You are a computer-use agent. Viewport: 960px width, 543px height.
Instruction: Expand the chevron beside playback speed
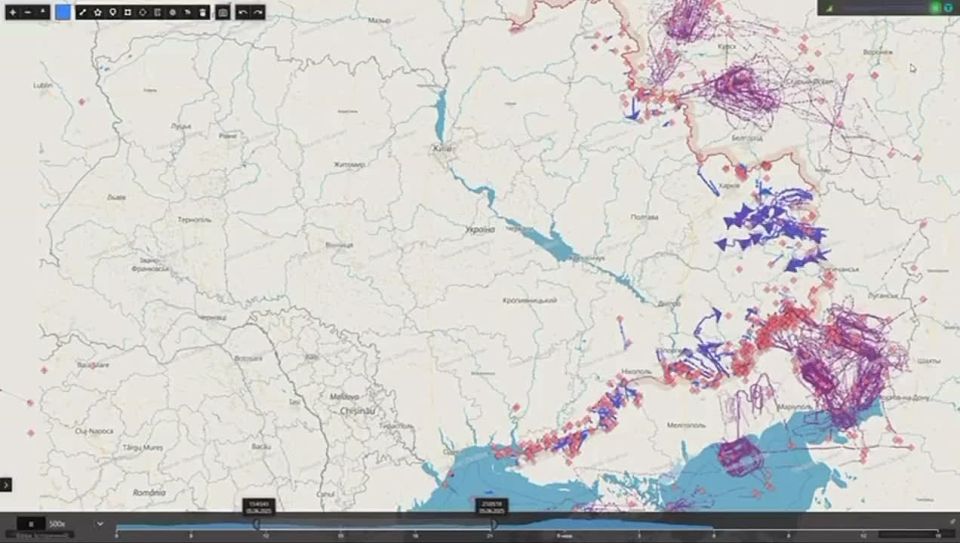(x=99, y=523)
